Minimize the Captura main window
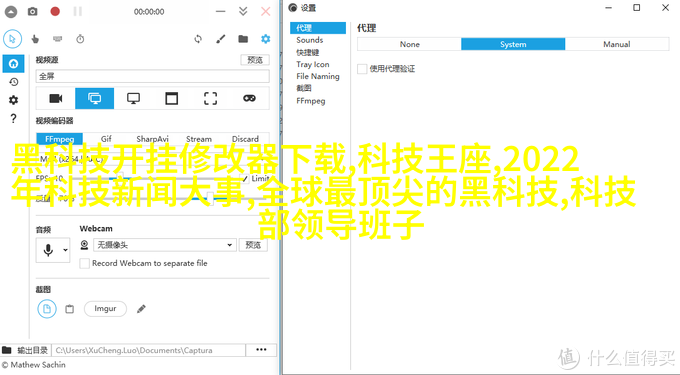Viewport: 680px width, 375px height. [221, 12]
